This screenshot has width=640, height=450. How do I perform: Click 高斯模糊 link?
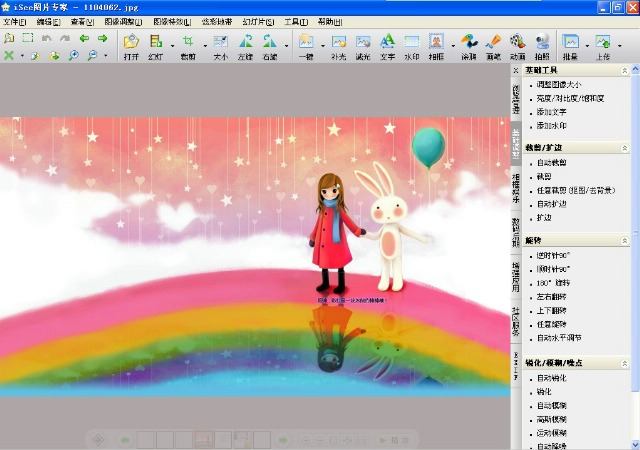tap(551, 419)
